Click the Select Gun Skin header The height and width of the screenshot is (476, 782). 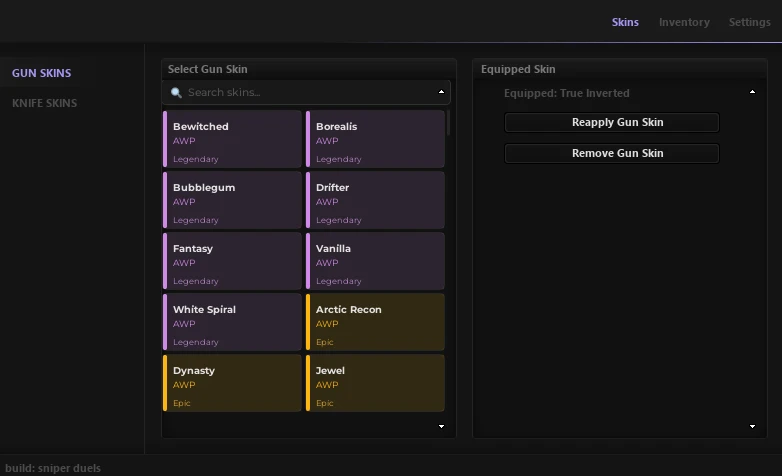click(x=207, y=69)
